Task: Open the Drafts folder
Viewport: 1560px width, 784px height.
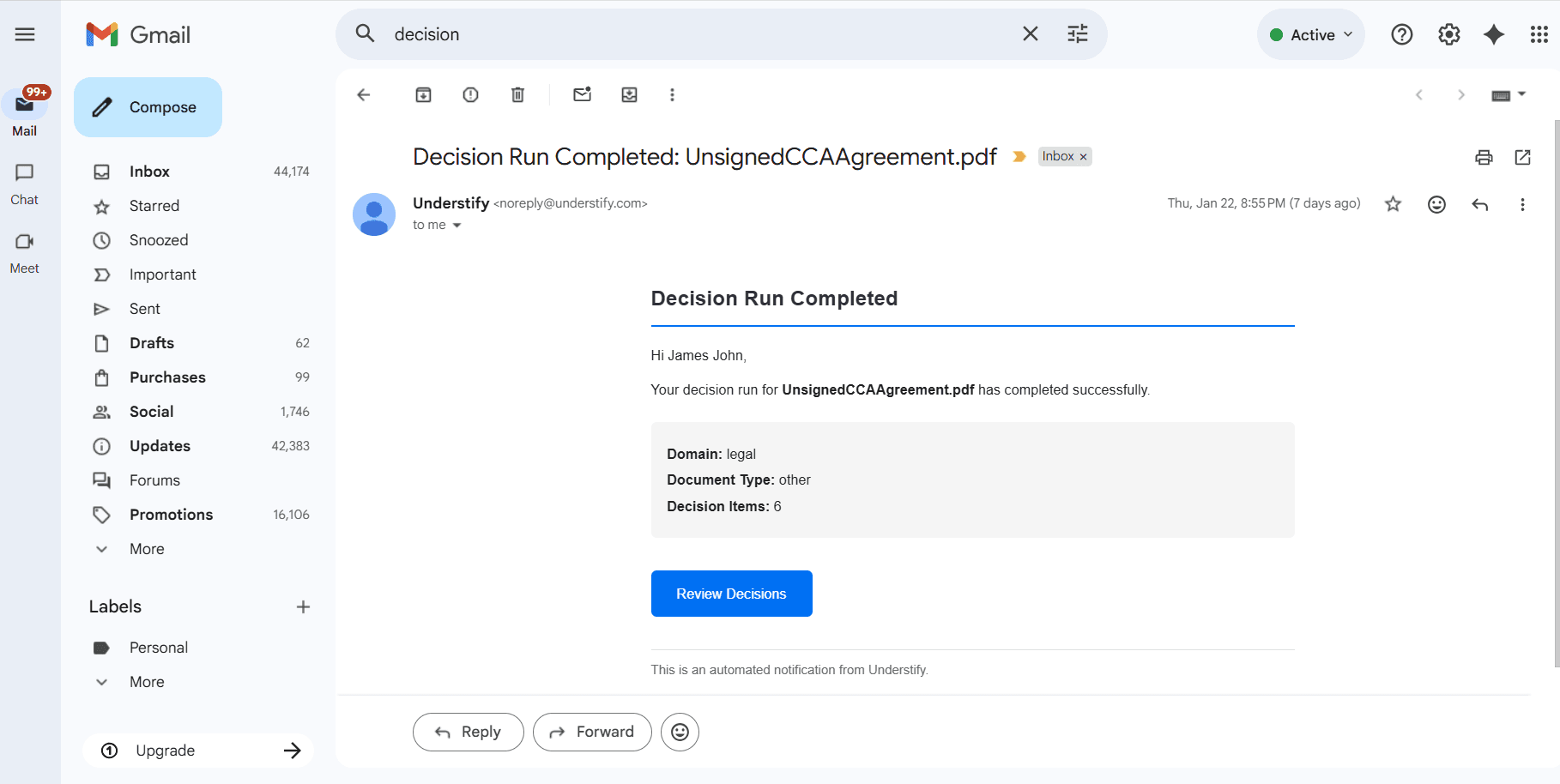Action: tap(152, 343)
